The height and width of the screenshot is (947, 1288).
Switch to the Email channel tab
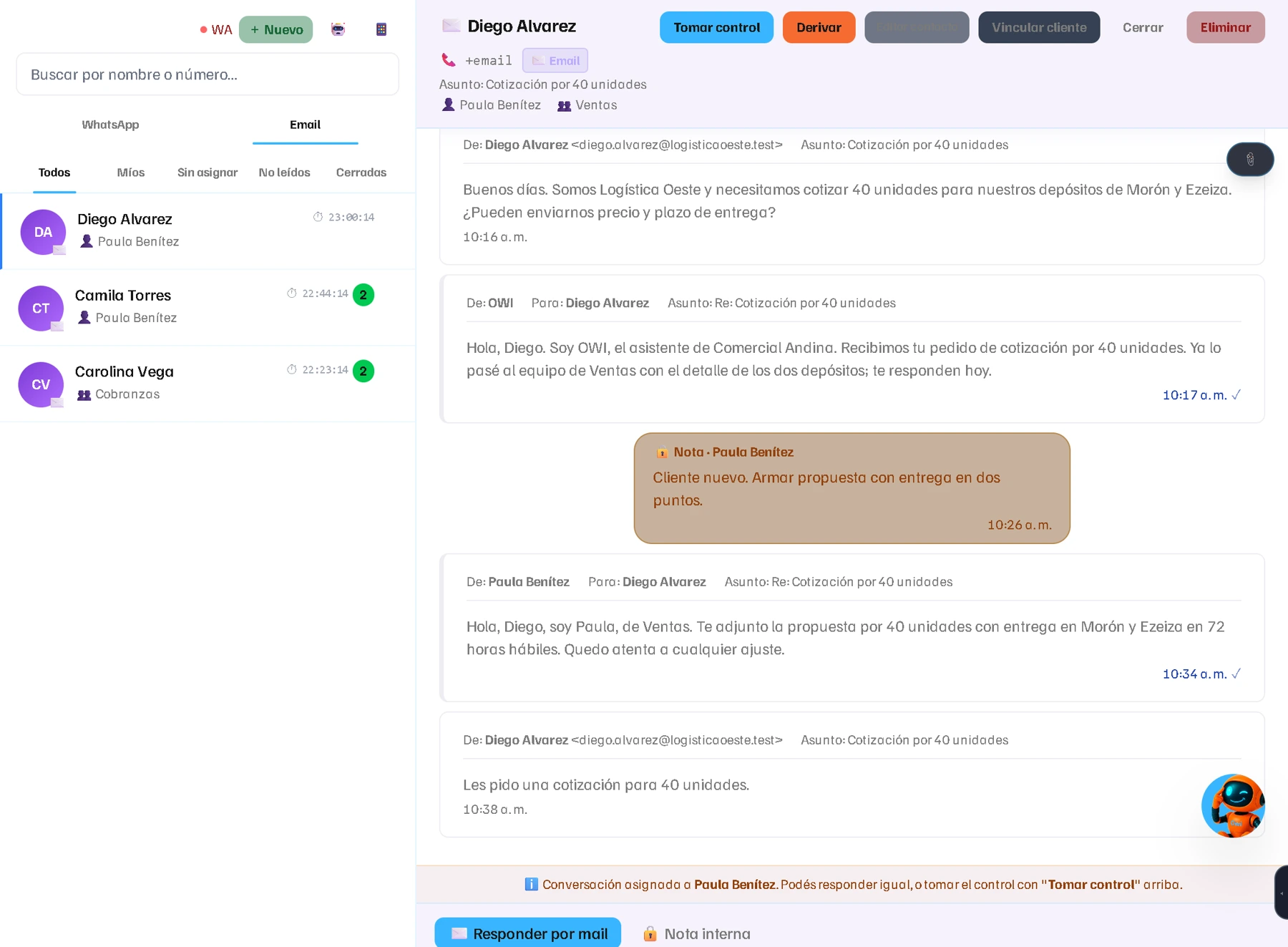point(305,125)
